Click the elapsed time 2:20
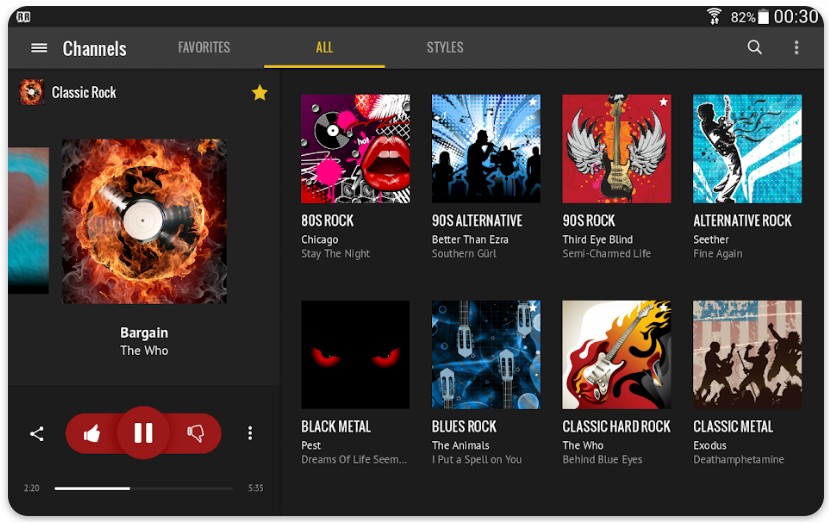Image resolution: width=829 pixels, height=524 pixels. click(x=32, y=488)
